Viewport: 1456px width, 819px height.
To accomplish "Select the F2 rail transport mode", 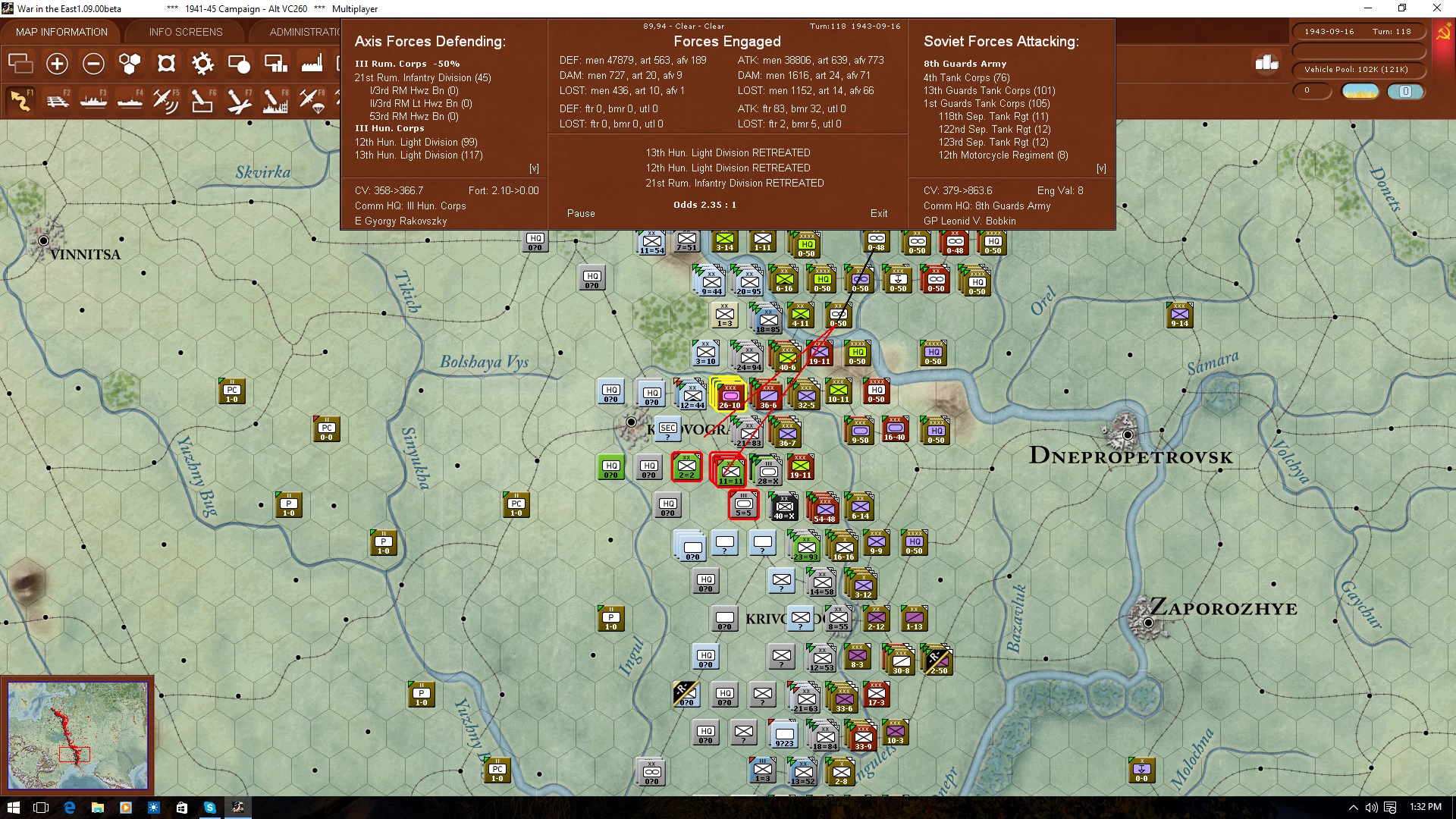I will (x=57, y=100).
